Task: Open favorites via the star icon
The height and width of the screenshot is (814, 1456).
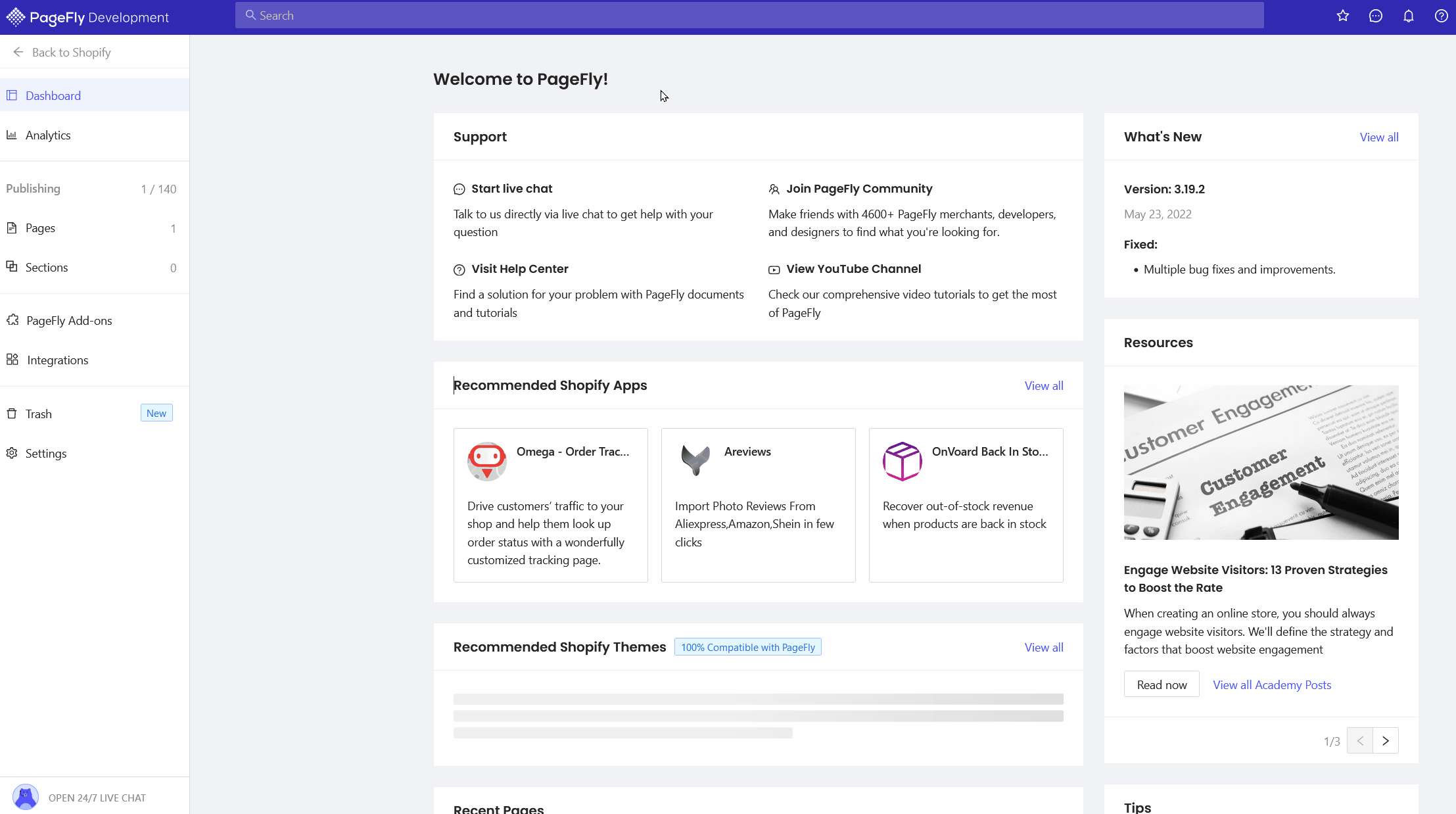Action: point(1342,16)
